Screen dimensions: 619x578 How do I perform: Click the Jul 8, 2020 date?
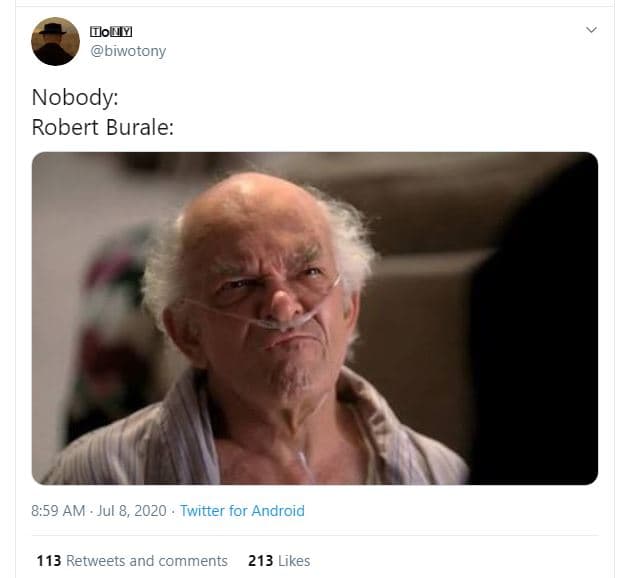click(x=131, y=511)
